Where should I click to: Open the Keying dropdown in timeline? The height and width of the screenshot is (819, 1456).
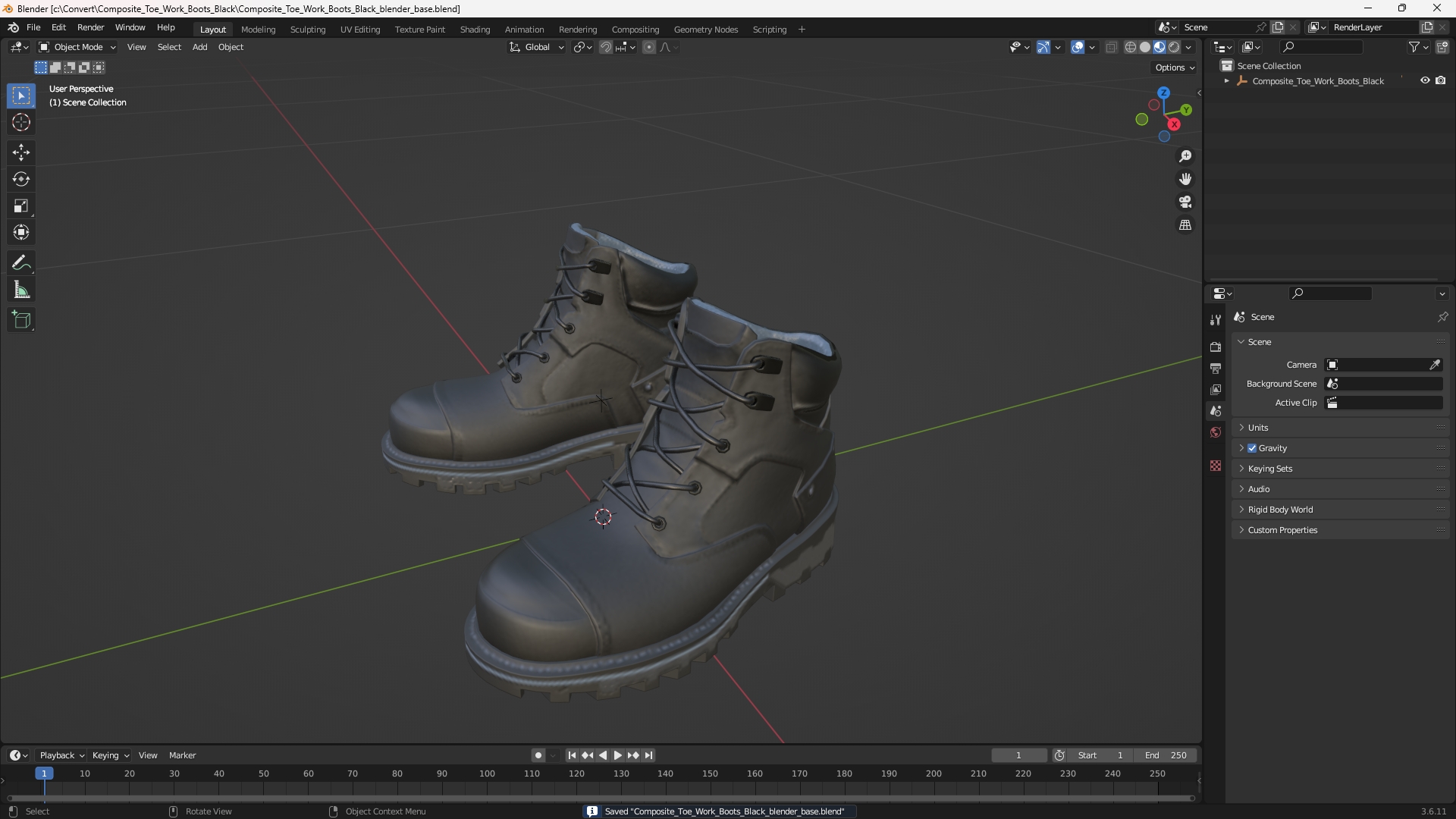point(111,755)
